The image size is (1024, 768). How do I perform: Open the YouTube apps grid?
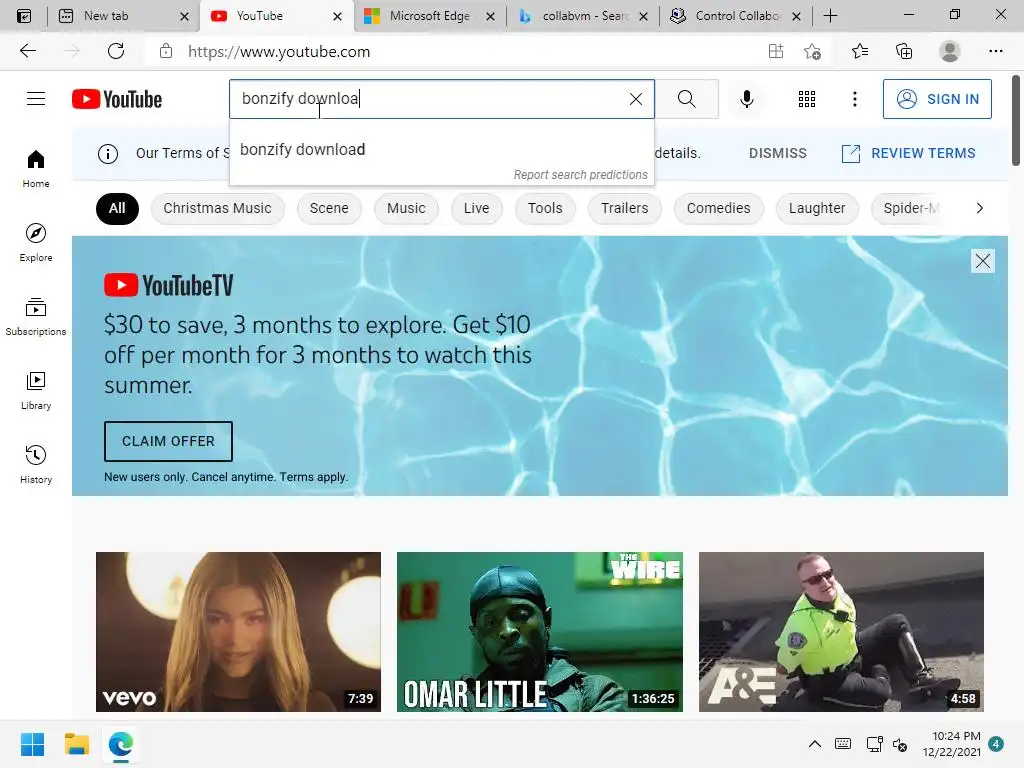click(x=807, y=99)
